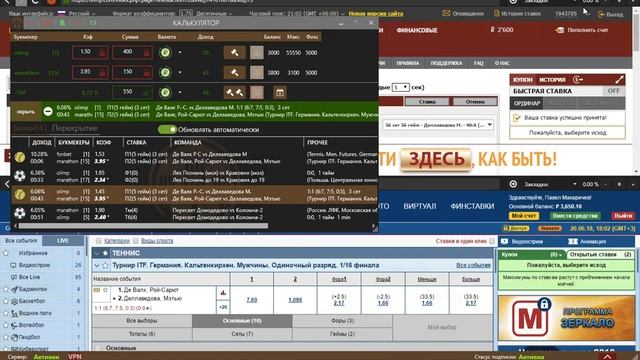
Task: Select Перекрытие tab in calculator
Action: tap(75, 128)
